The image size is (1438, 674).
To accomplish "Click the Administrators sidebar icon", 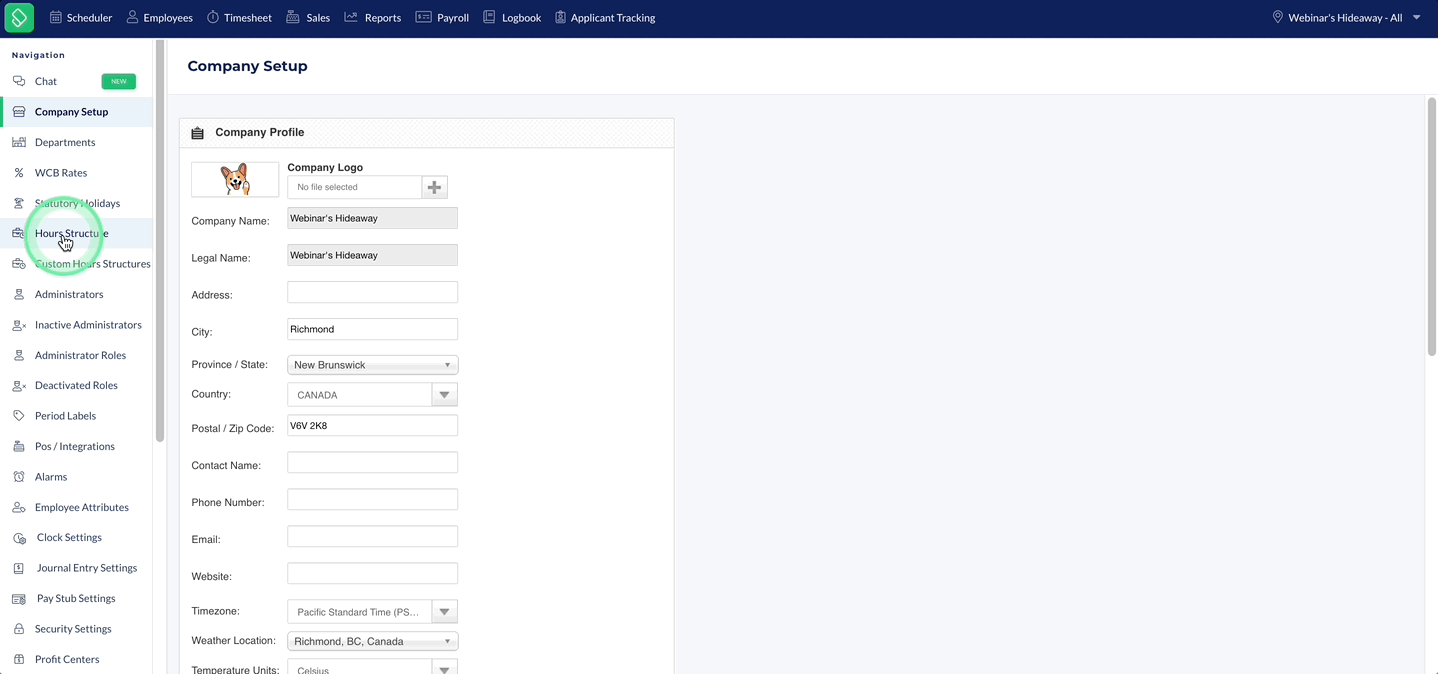I will coord(19,294).
